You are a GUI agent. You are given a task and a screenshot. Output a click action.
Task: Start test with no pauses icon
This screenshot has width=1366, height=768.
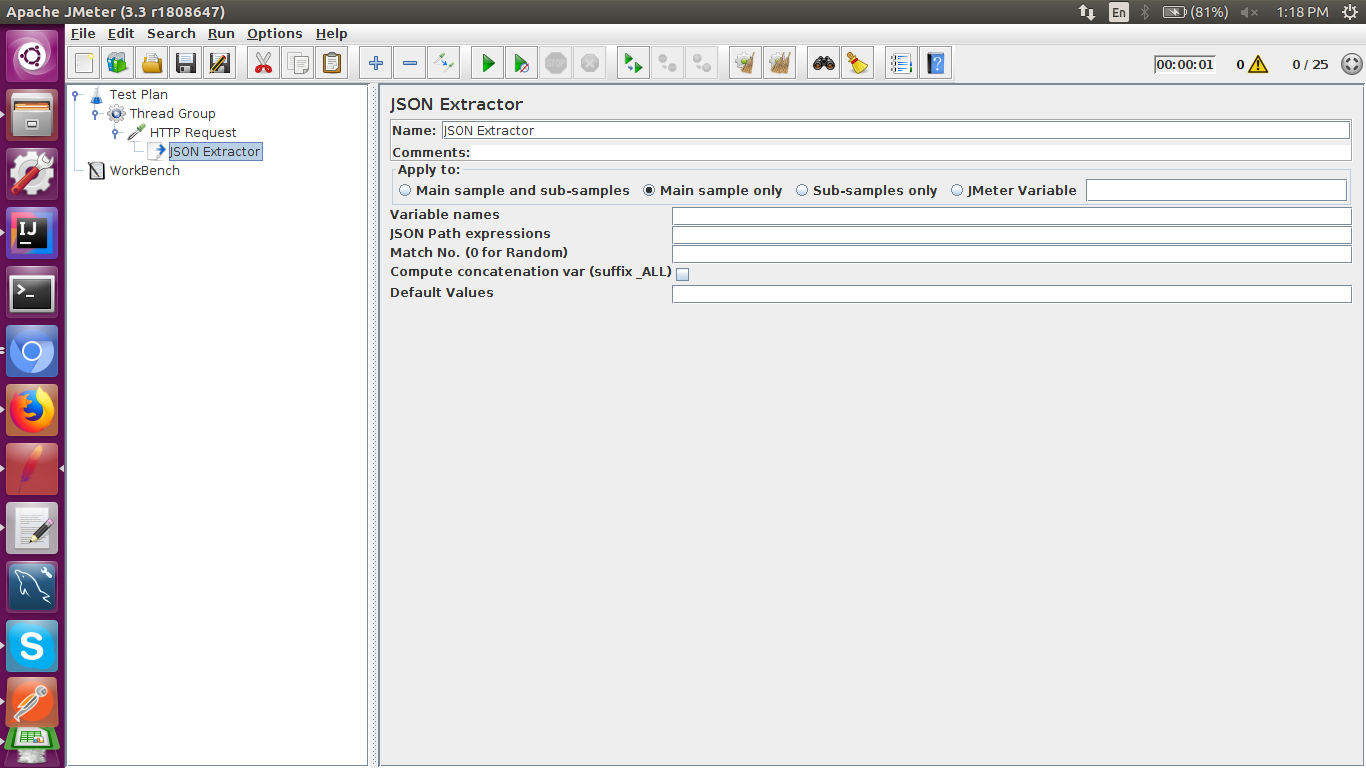521,64
